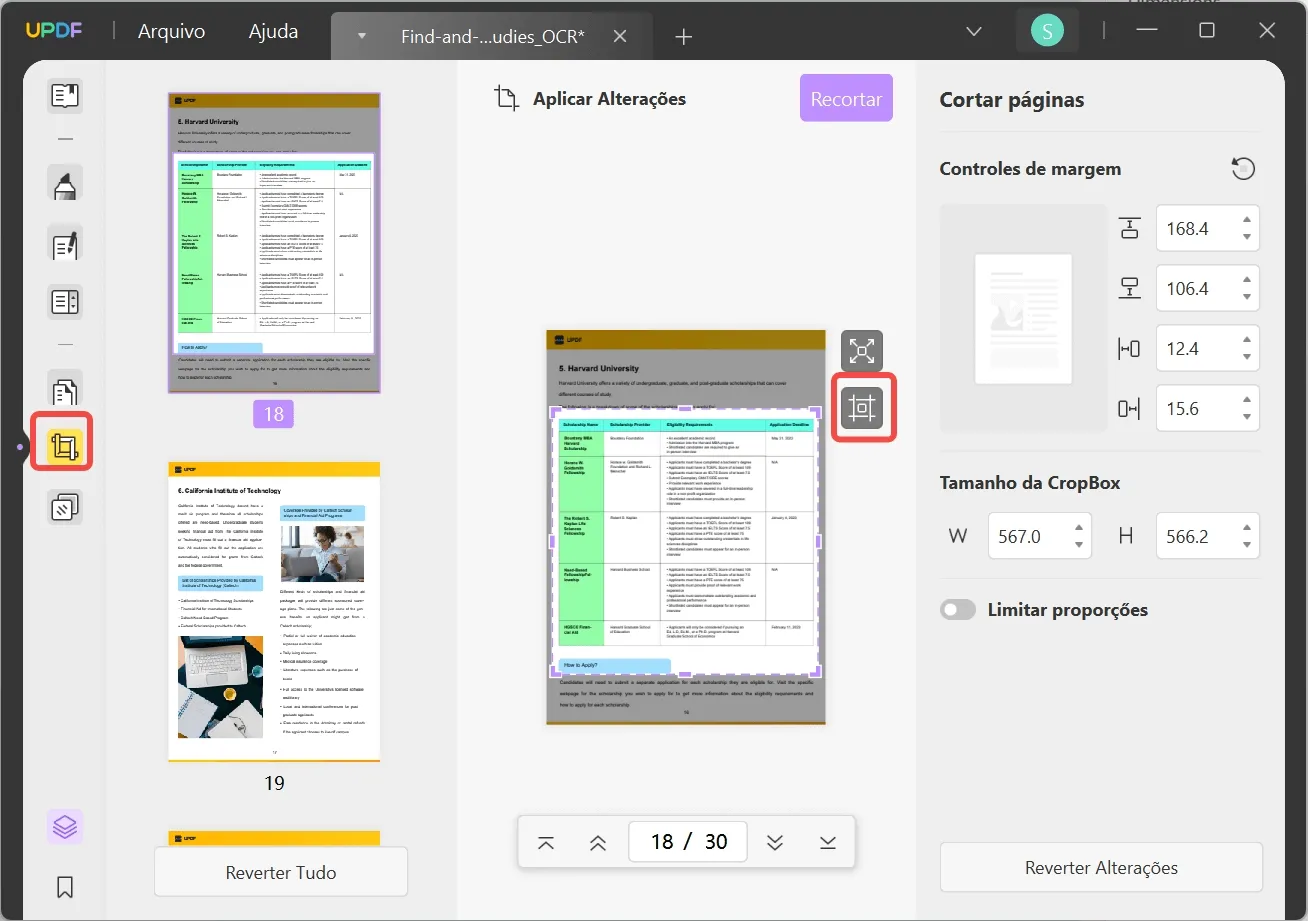Click the bottom margin input 106.4
This screenshot has height=921, width=1308.
[1208, 288]
